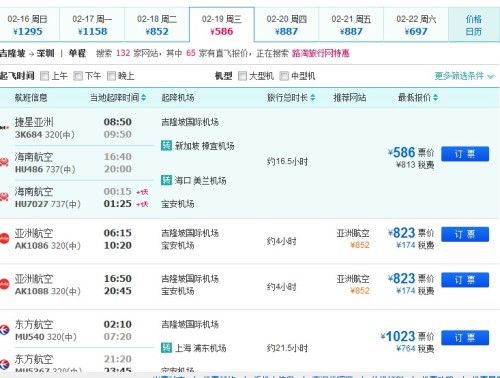Click the 航班信息 column header

pos(31,98)
